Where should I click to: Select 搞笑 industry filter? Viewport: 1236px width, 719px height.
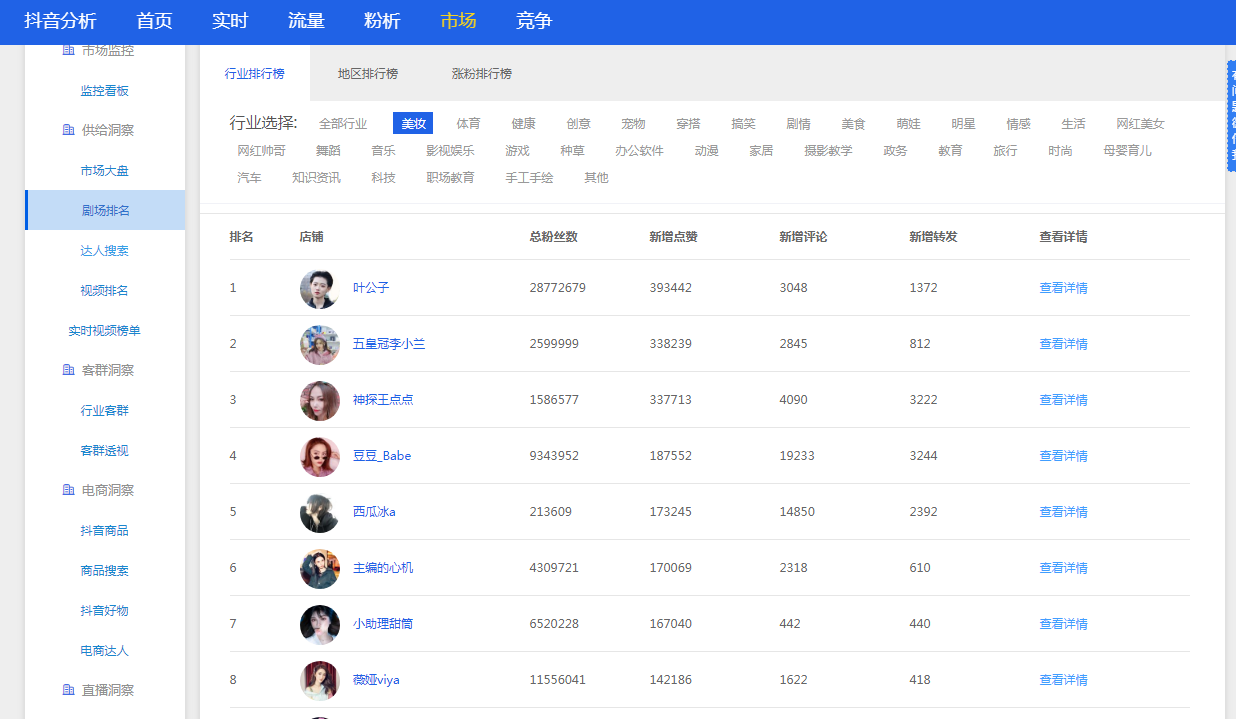[x=743, y=124]
